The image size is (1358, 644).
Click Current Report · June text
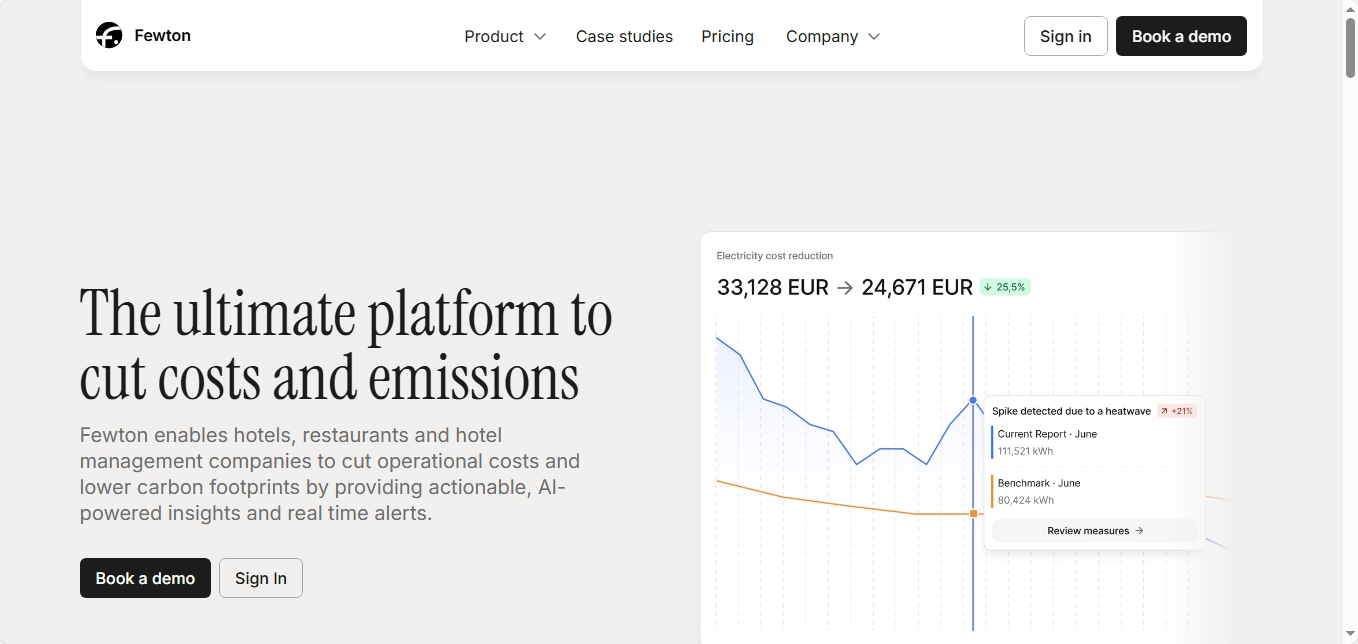tap(1047, 434)
